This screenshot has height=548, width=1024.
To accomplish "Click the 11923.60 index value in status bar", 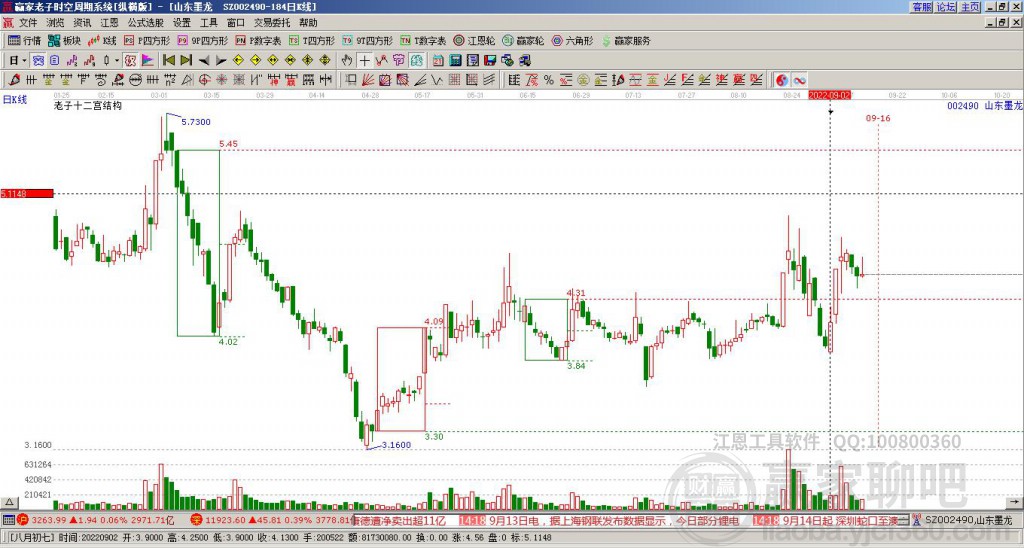I will (x=225, y=520).
